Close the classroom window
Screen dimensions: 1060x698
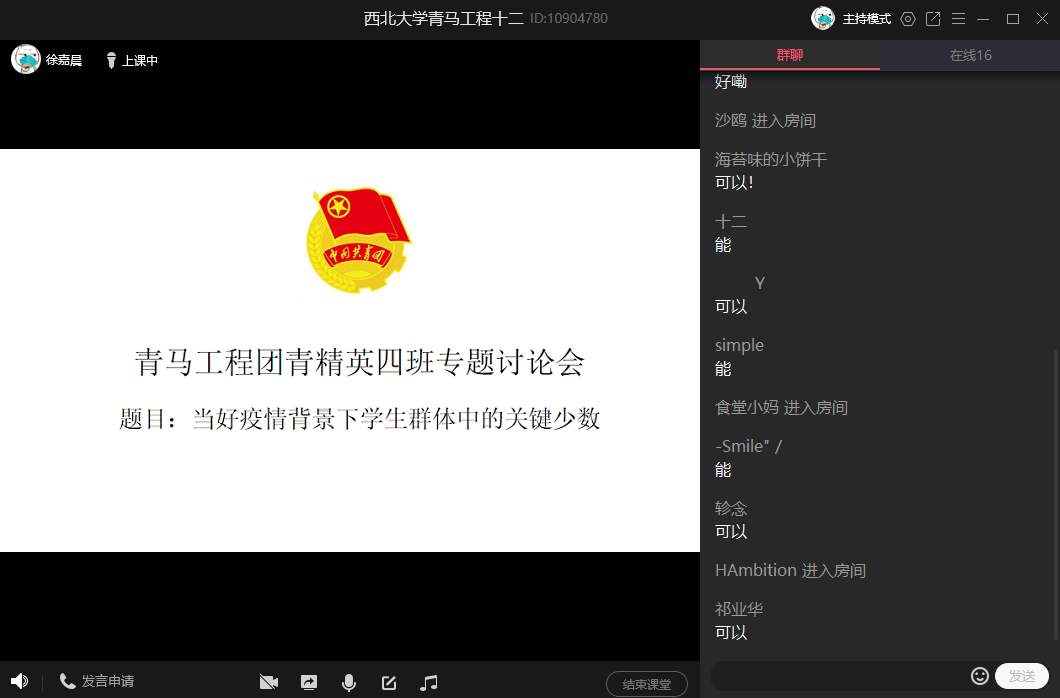(1042, 19)
